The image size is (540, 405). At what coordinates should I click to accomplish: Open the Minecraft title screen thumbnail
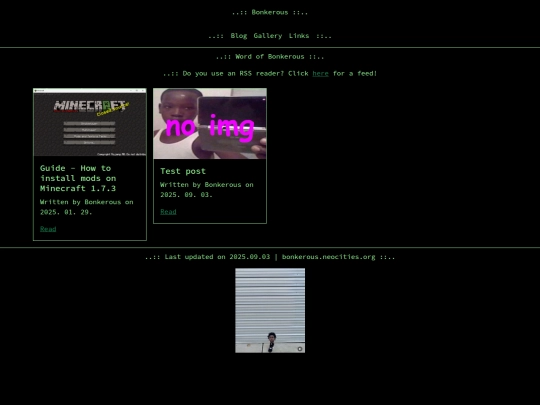click(90, 122)
